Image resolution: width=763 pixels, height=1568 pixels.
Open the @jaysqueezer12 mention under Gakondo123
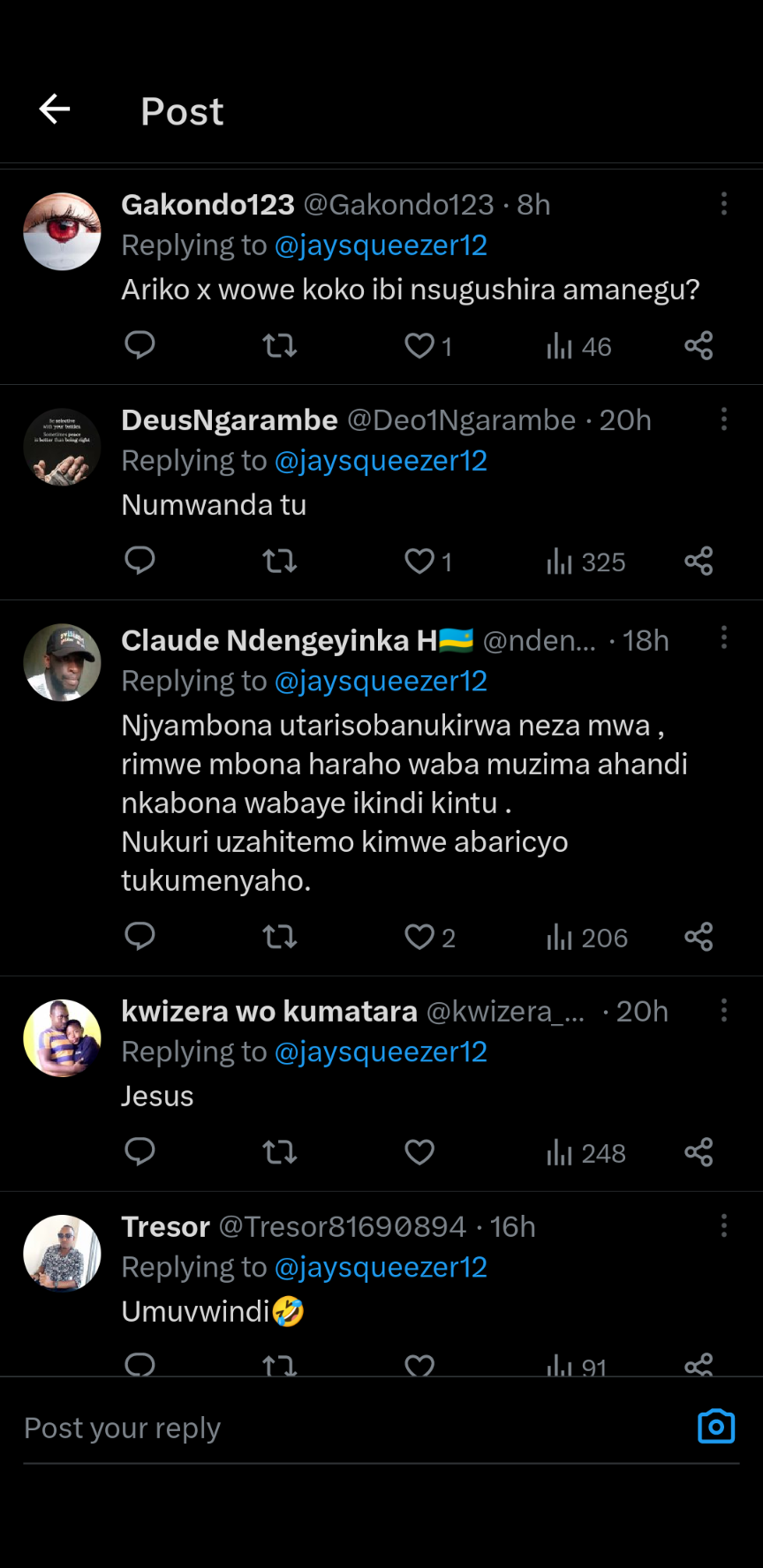click(x=381, y=245)
